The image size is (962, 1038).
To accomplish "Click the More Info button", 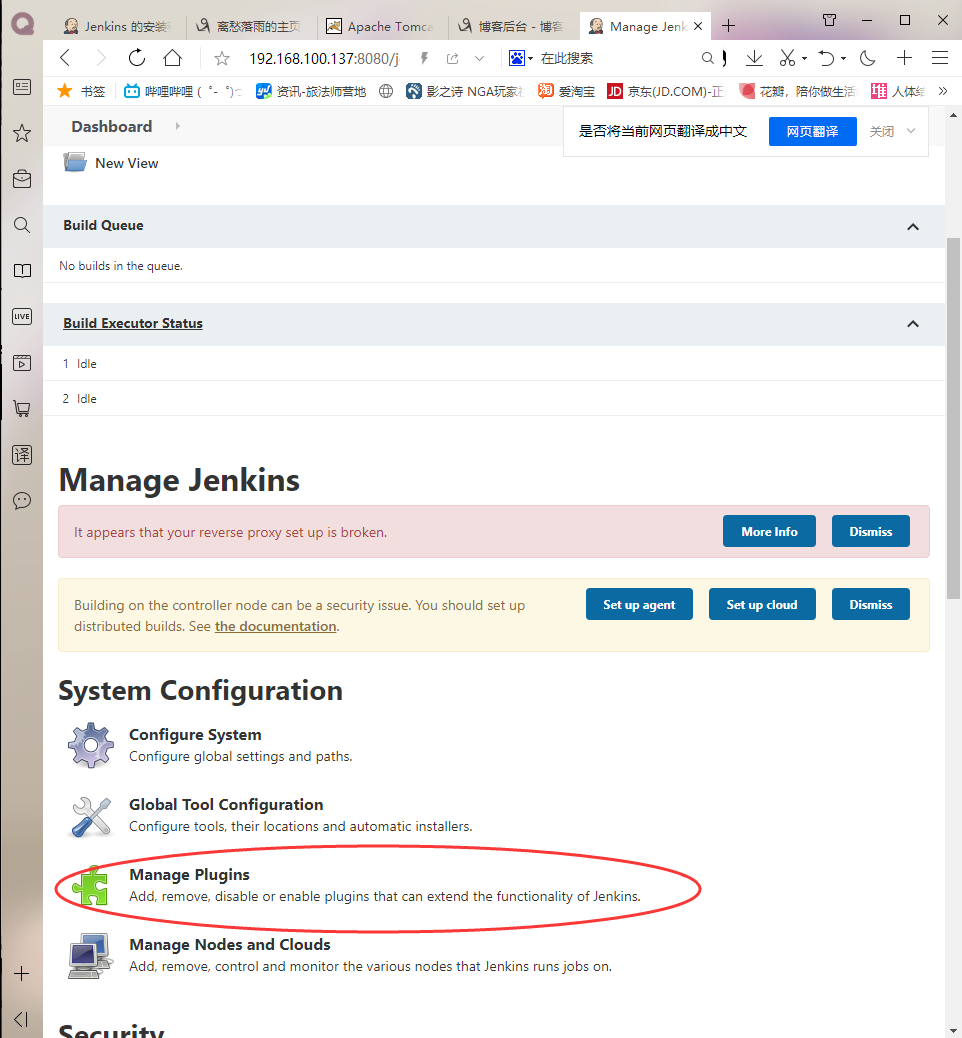I will [x=769, y=532].
